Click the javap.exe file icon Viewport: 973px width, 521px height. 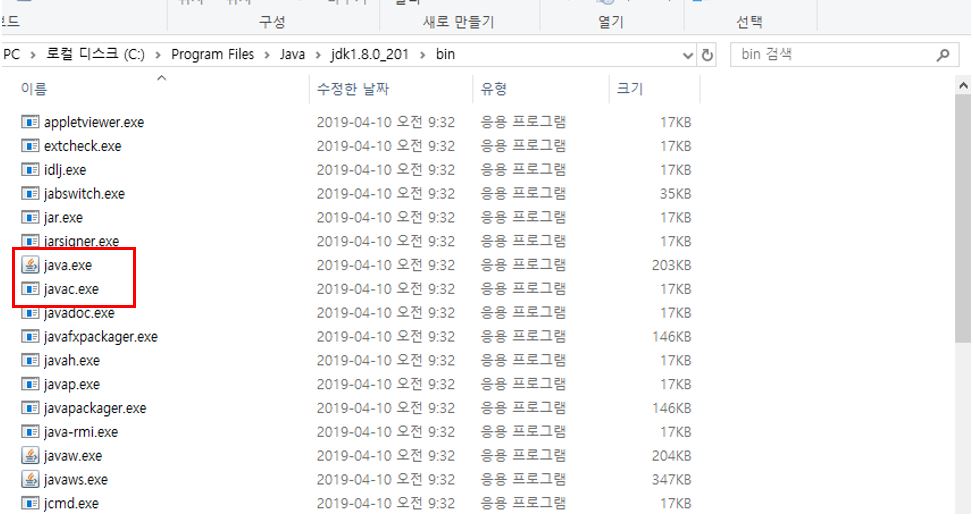30,385
